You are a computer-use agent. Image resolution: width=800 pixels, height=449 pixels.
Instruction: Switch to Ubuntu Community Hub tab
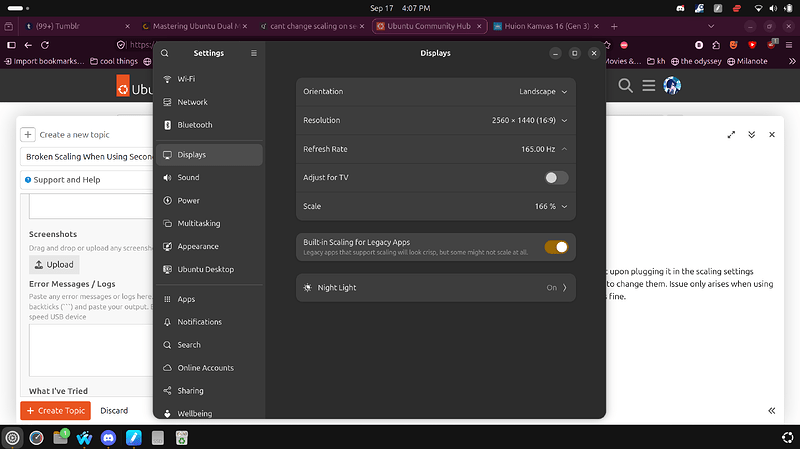429,26
